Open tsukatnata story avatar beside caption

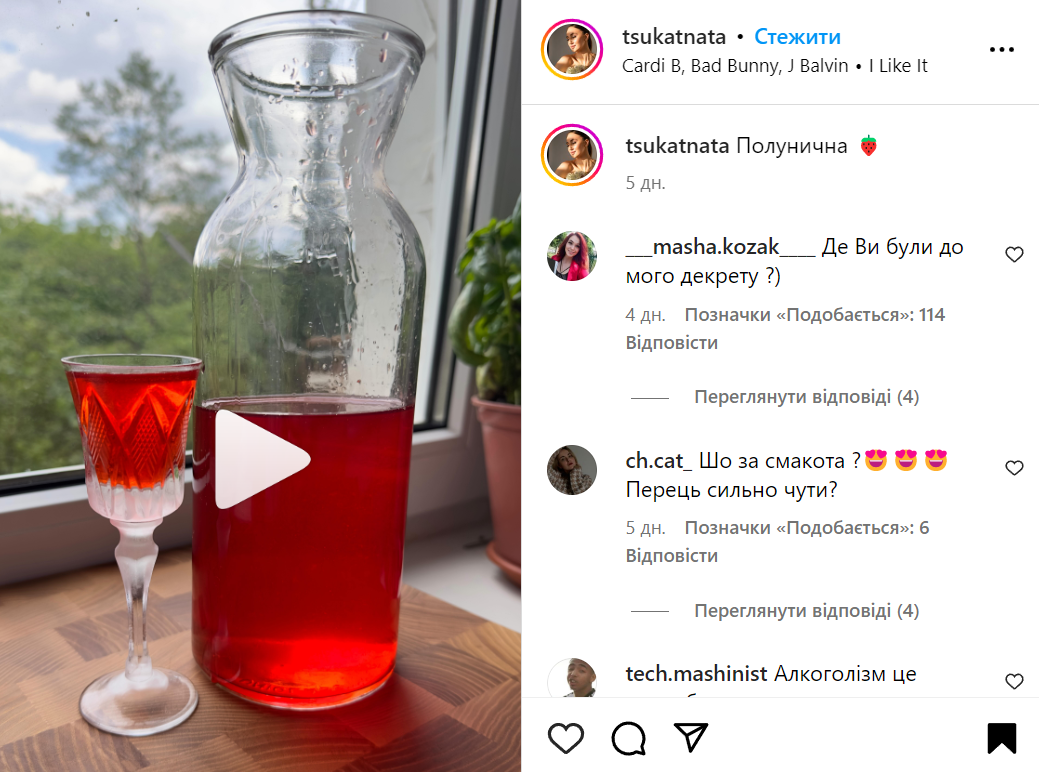pos(572,154)
